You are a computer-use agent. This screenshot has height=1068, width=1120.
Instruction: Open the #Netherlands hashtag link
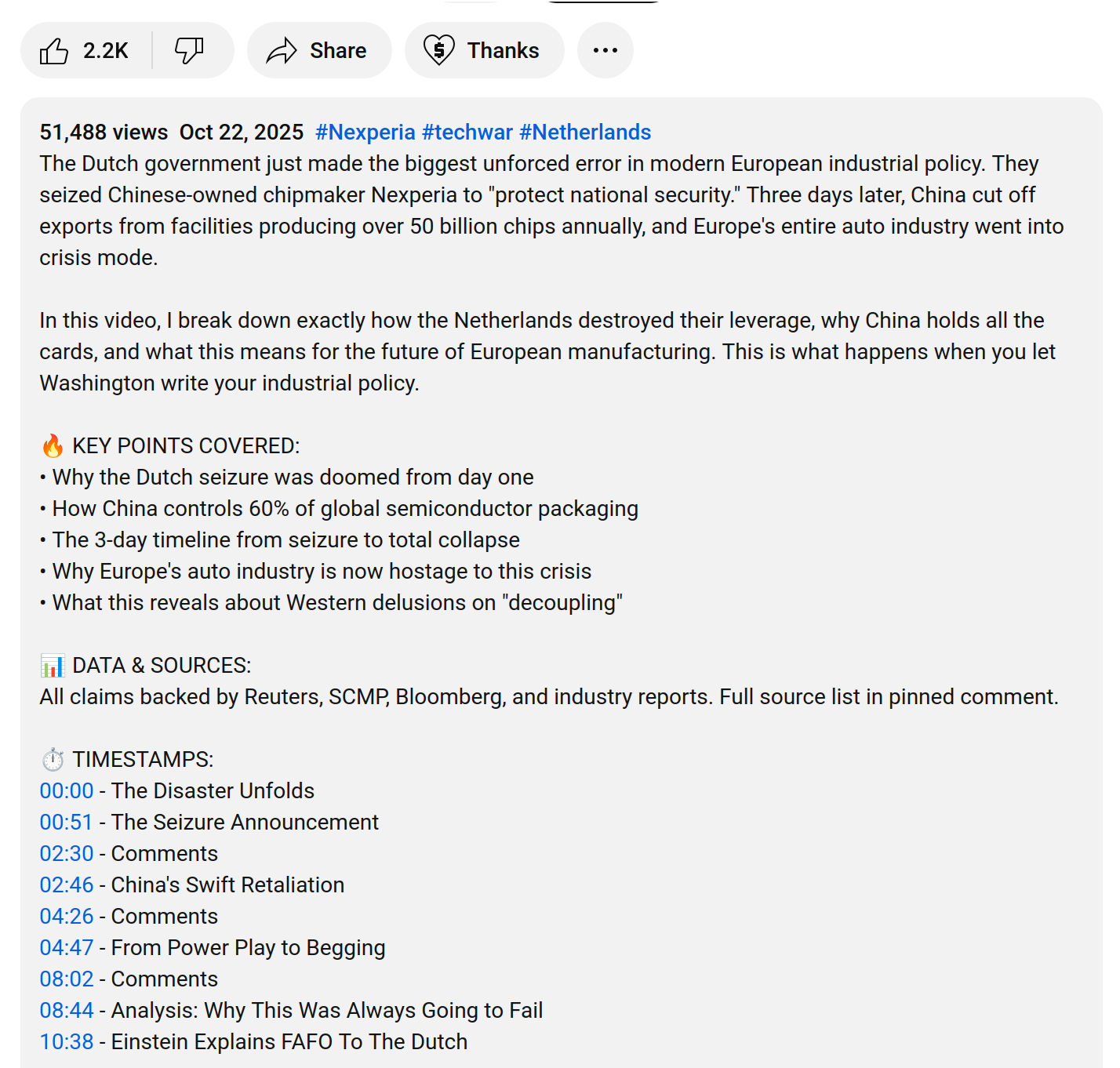(585, 132)
